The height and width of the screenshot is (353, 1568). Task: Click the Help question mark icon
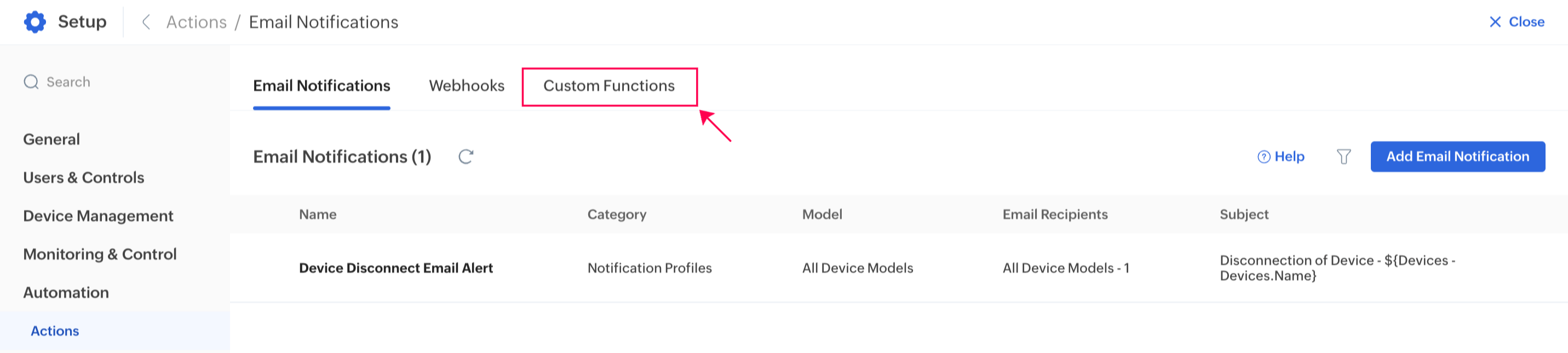(x=1263, y=157)
